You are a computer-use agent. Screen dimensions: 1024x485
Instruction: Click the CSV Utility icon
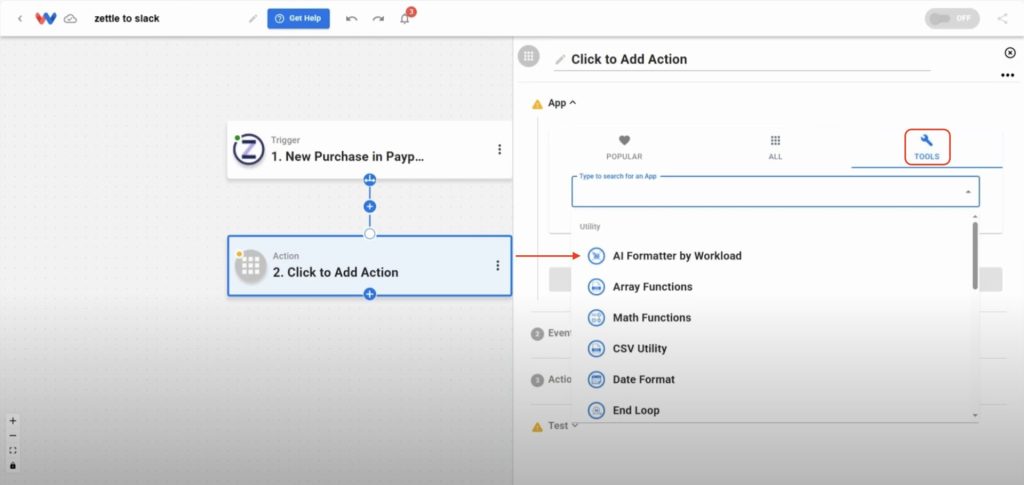(596, 349)
